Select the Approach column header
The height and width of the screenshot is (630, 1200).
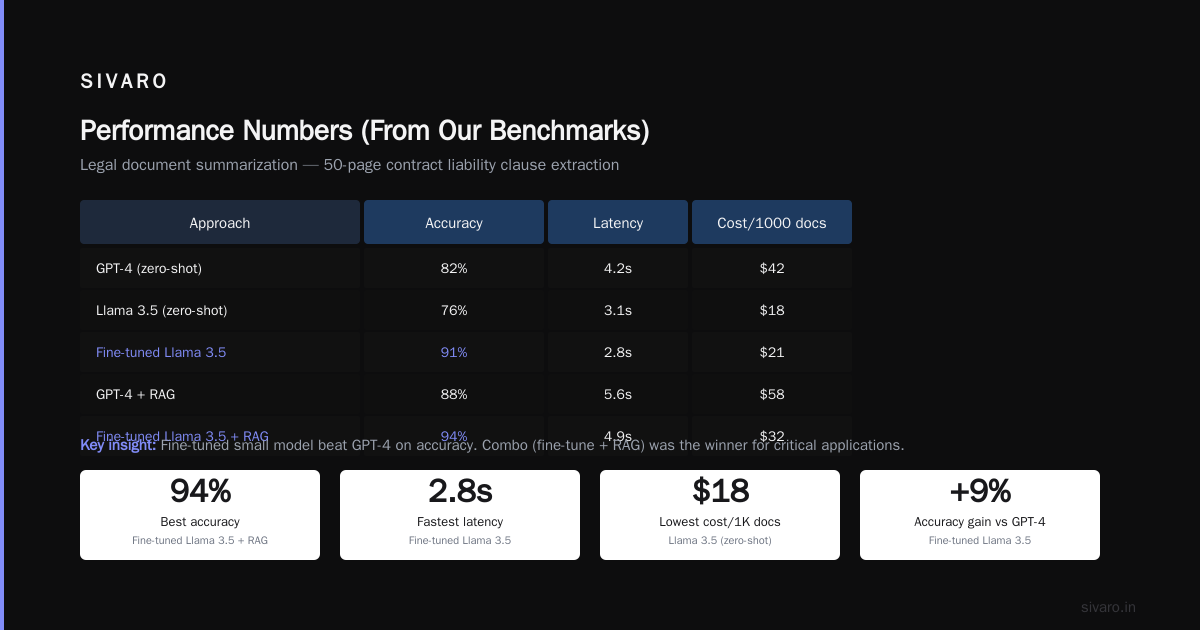click(x=220, y=222)
